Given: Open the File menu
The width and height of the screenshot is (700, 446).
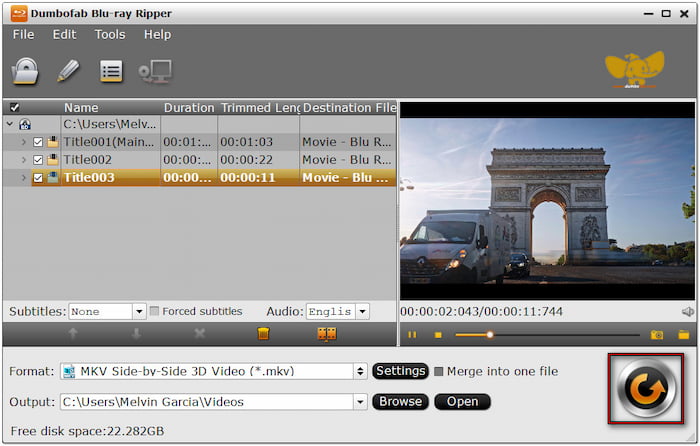Looking at the screenshot, I should click(23, 34).
